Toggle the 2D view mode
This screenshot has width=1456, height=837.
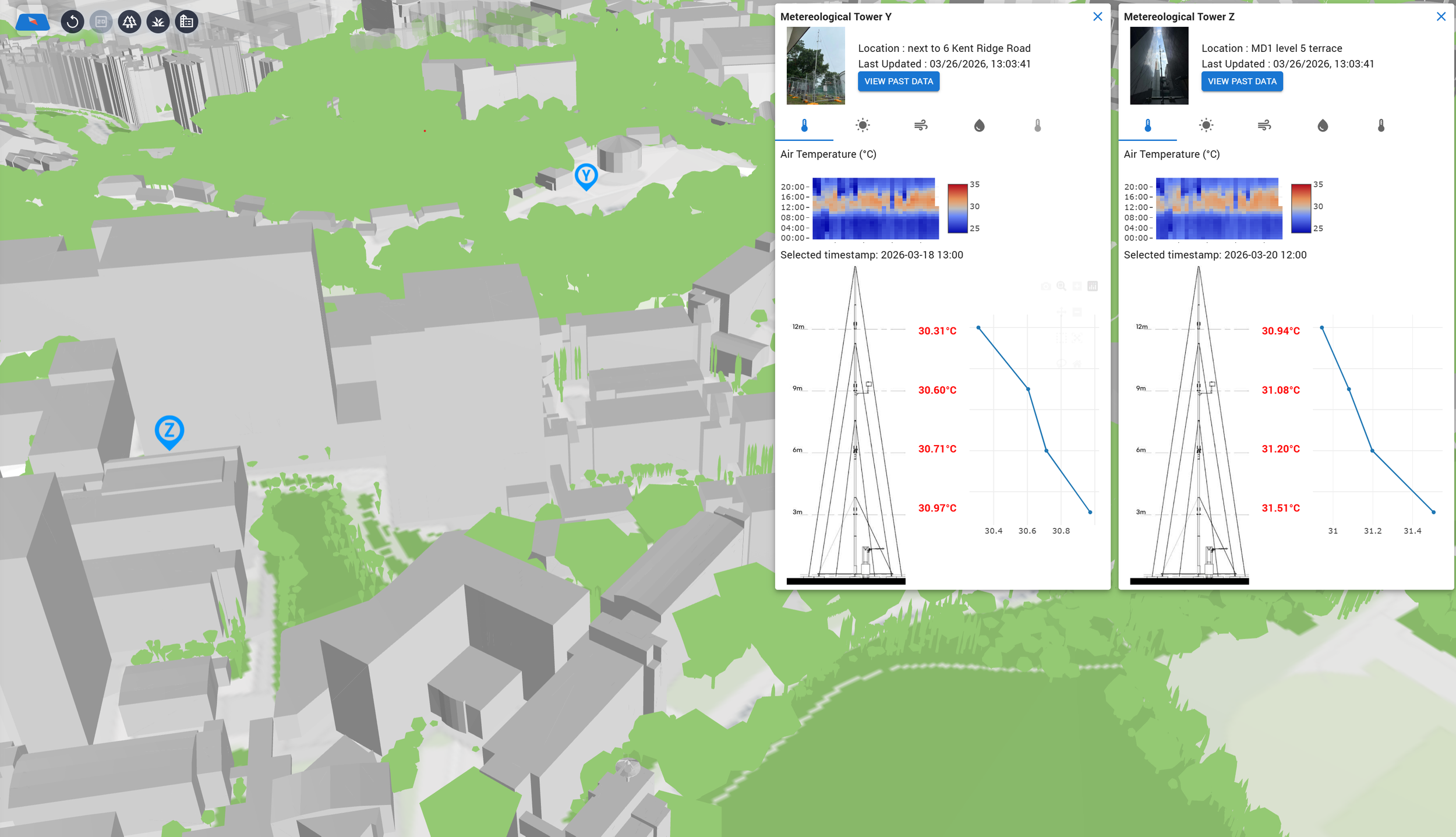pyautogui.click(x=101, y=22)
